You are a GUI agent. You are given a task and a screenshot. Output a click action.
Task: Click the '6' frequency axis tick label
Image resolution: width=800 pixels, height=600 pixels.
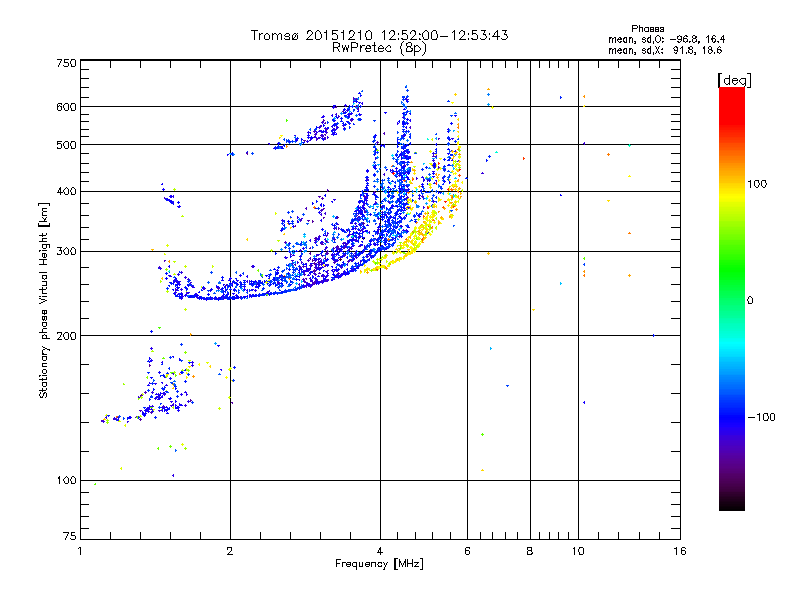pyautogui.click(x=467, y=551)
